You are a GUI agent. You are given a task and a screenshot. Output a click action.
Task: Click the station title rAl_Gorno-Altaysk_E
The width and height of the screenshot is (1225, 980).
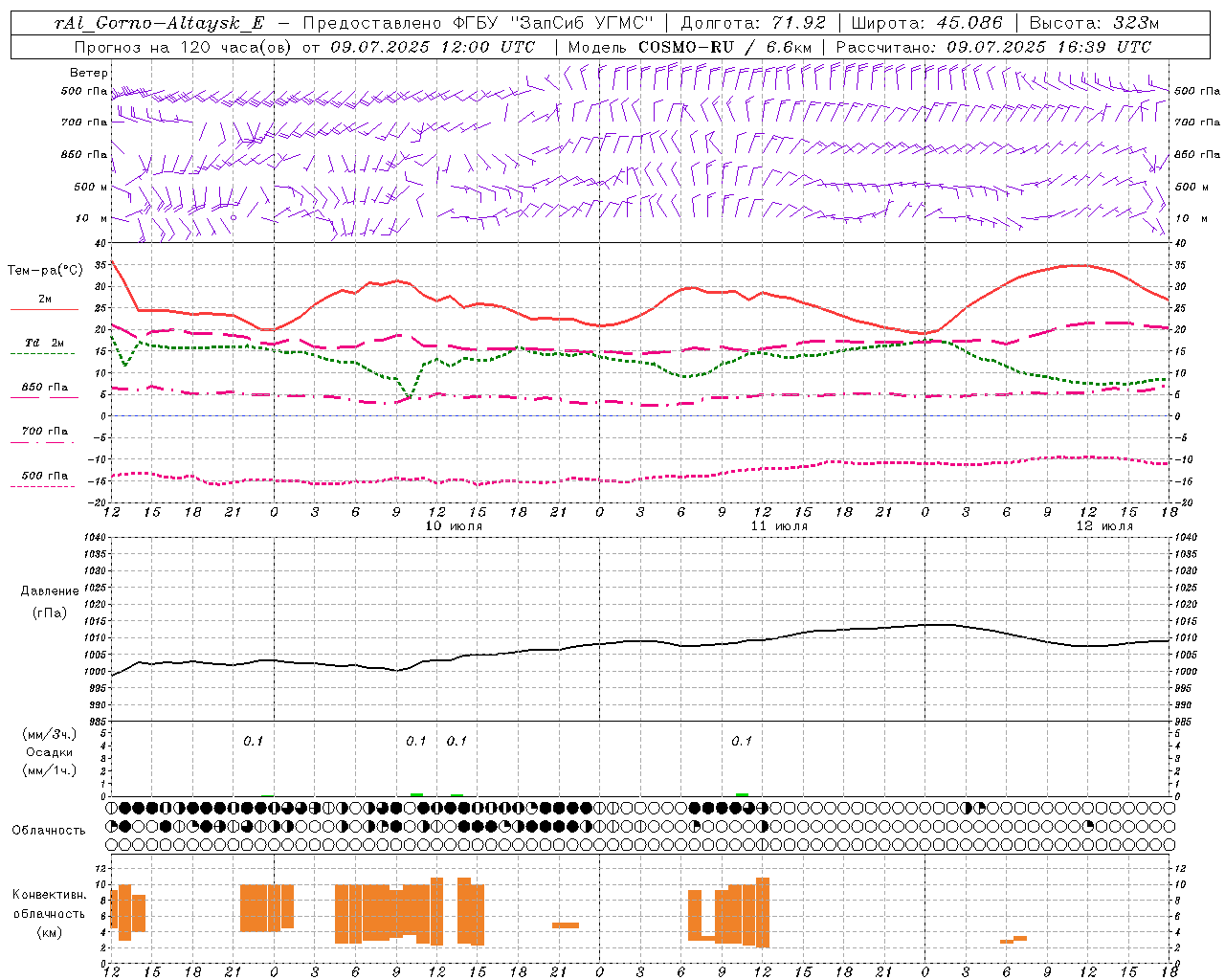(x=159, y=23)
